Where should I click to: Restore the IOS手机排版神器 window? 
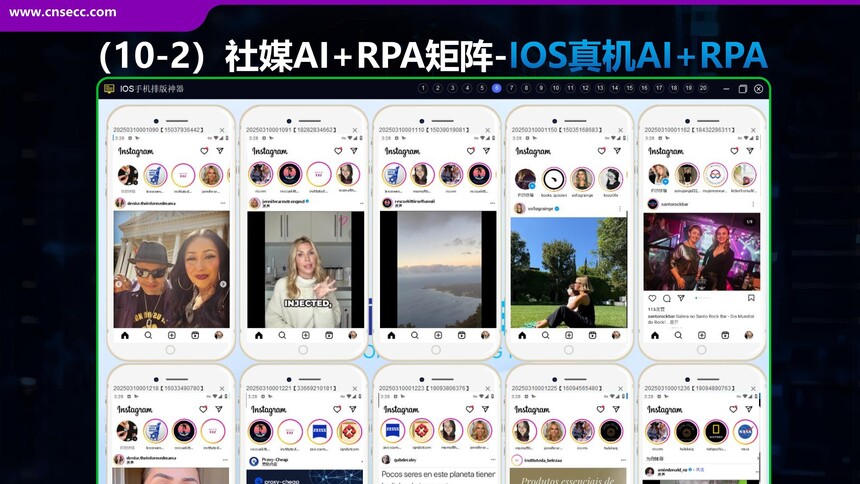[x=743, y=89]
